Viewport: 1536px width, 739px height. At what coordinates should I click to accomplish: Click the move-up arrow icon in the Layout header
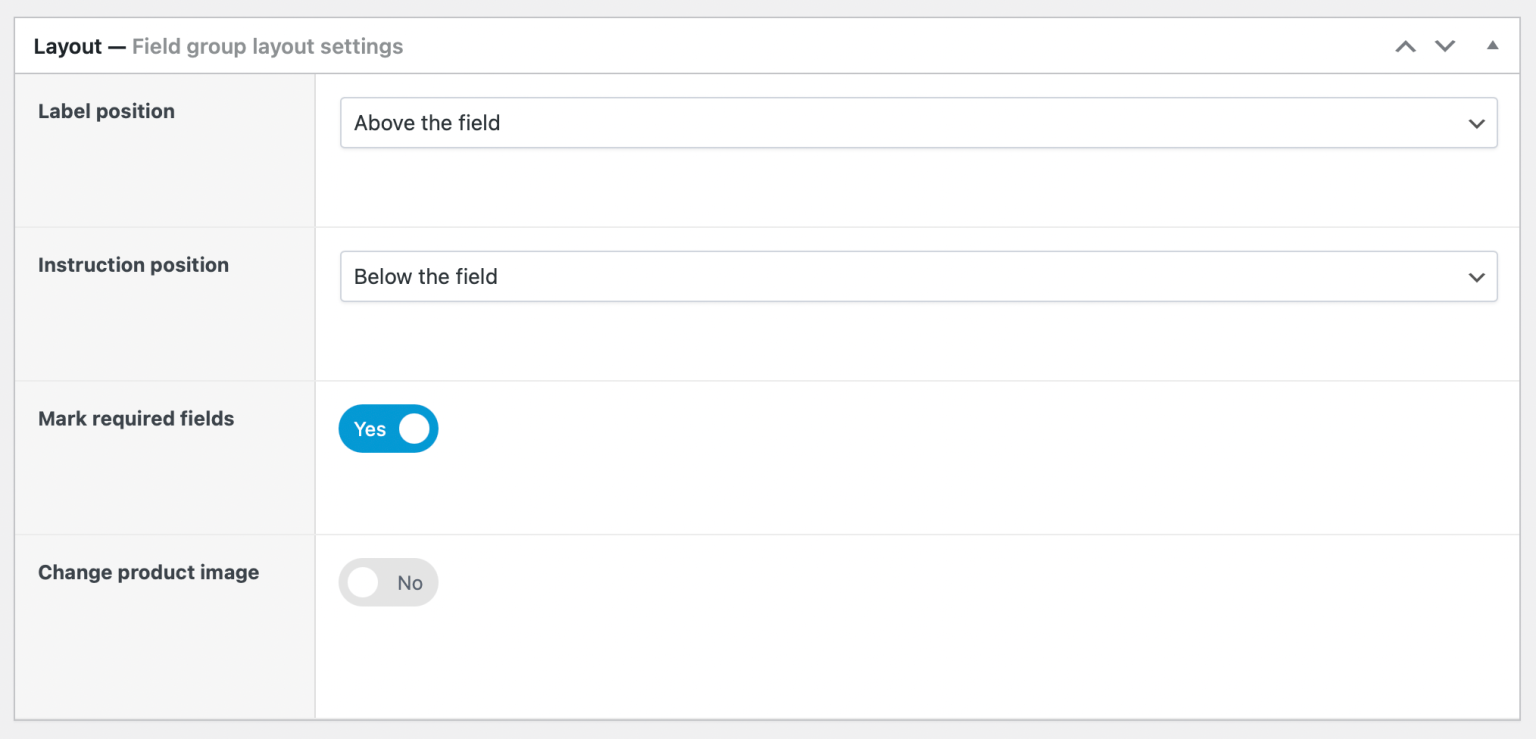click(1405, 46)
